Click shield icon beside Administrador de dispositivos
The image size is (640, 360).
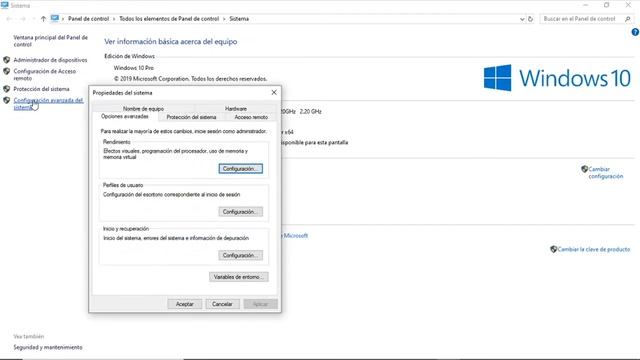(x=7, y=60)
